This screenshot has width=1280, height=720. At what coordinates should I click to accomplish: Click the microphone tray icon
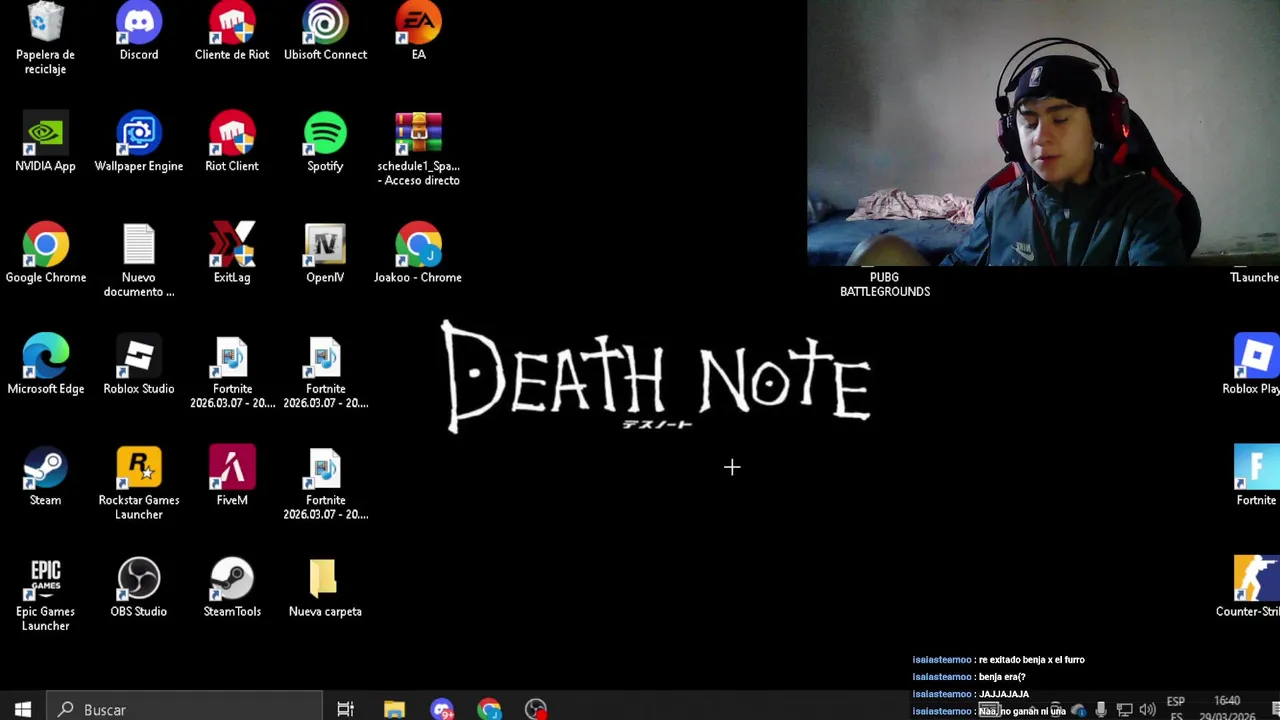[1101, 710]
